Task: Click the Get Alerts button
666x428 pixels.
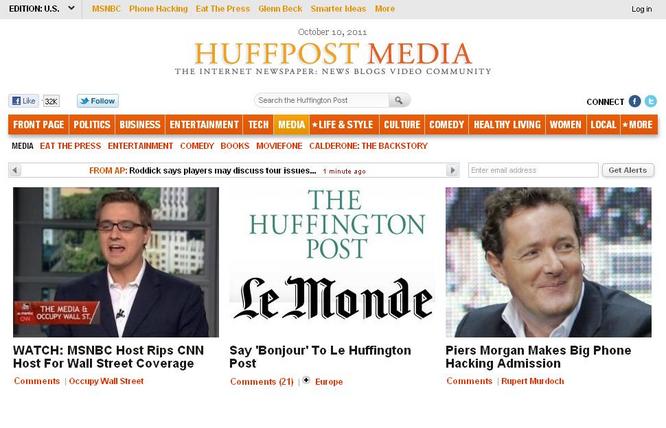Action: click(x=628, y=170)
